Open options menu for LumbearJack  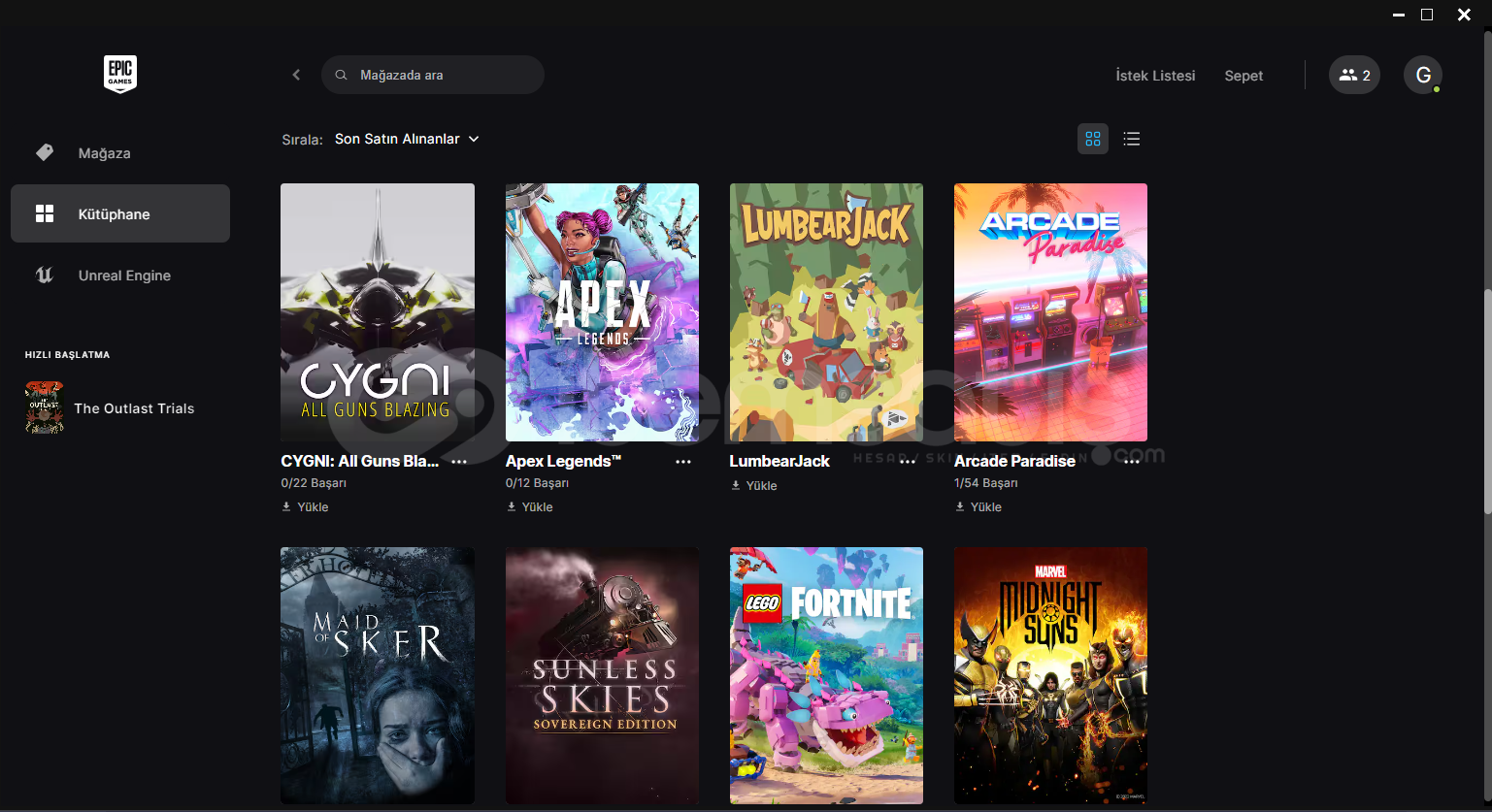tap(908, 462)
